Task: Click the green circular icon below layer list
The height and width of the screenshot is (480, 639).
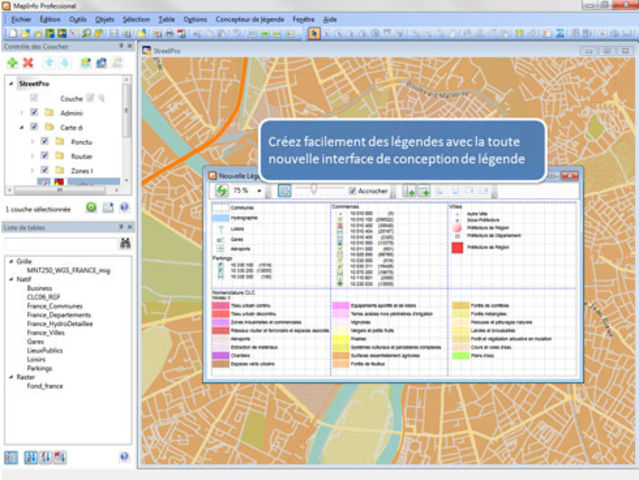Action: 91,207
